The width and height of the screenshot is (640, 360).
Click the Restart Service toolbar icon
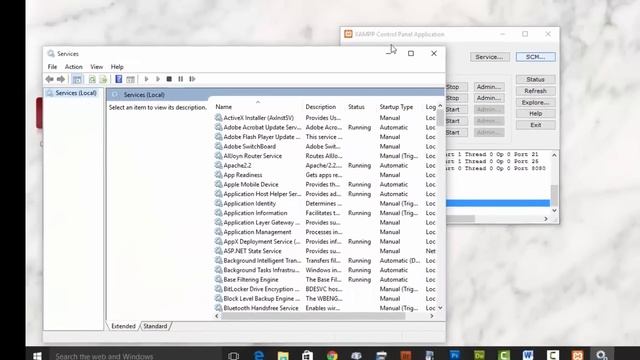(x=192, y=79)
